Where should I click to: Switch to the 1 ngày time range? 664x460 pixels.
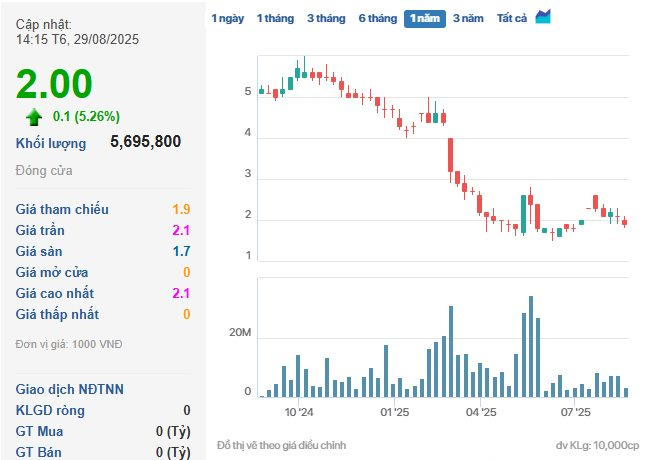point(226,18)
